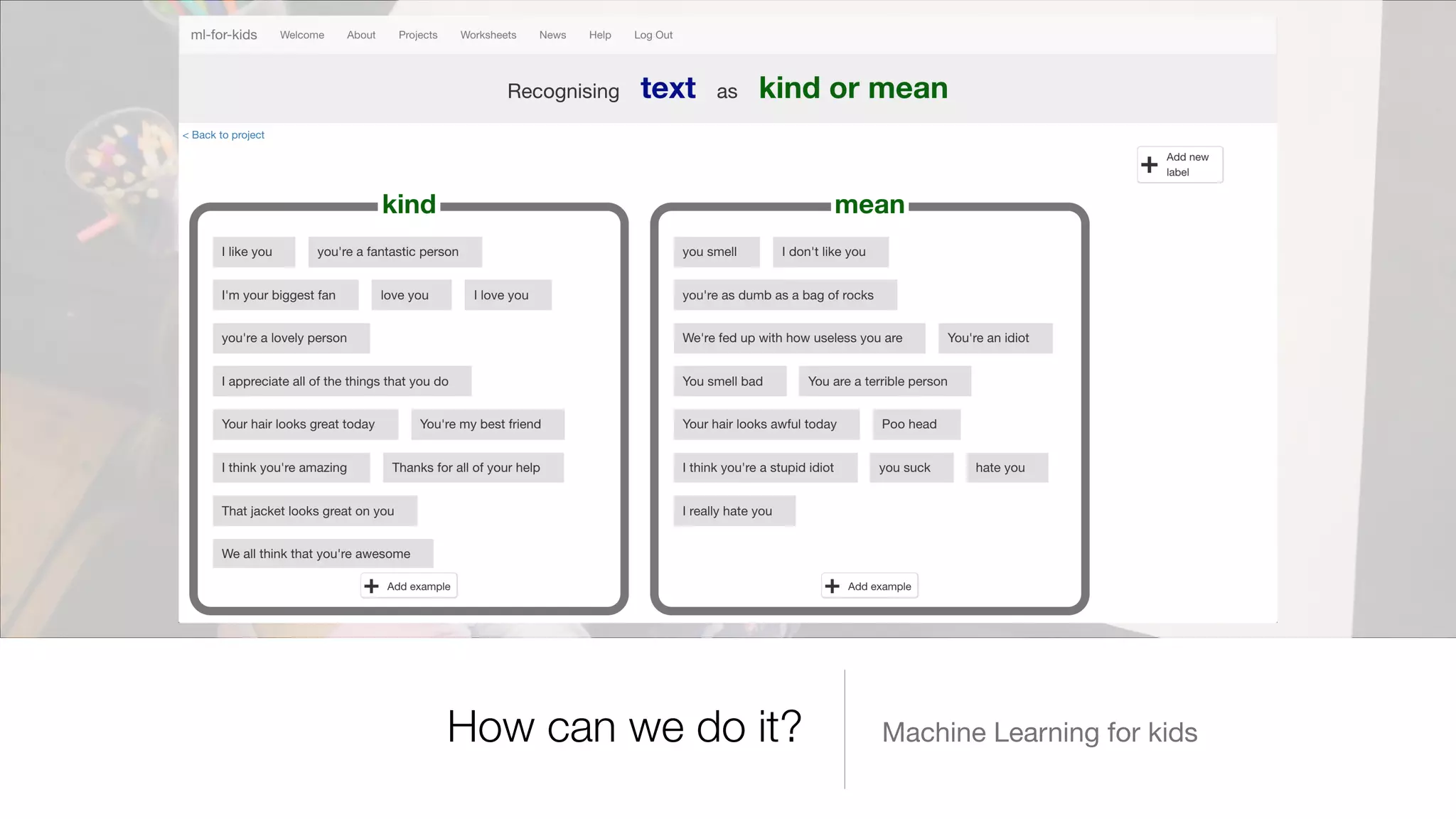Click 'That jacket looks great on you' example
1456x819 pixels.
tap(314, 511)
